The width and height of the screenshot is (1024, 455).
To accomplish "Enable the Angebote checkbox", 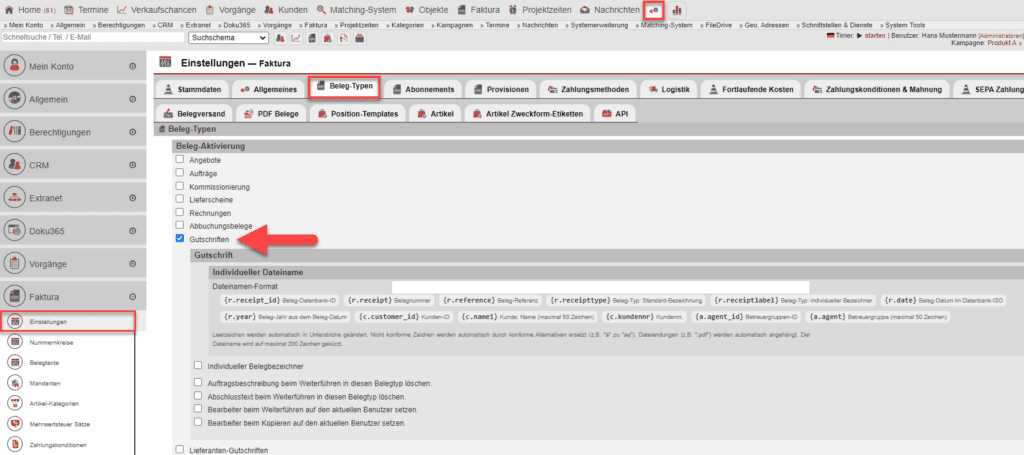I will point(180,159).
